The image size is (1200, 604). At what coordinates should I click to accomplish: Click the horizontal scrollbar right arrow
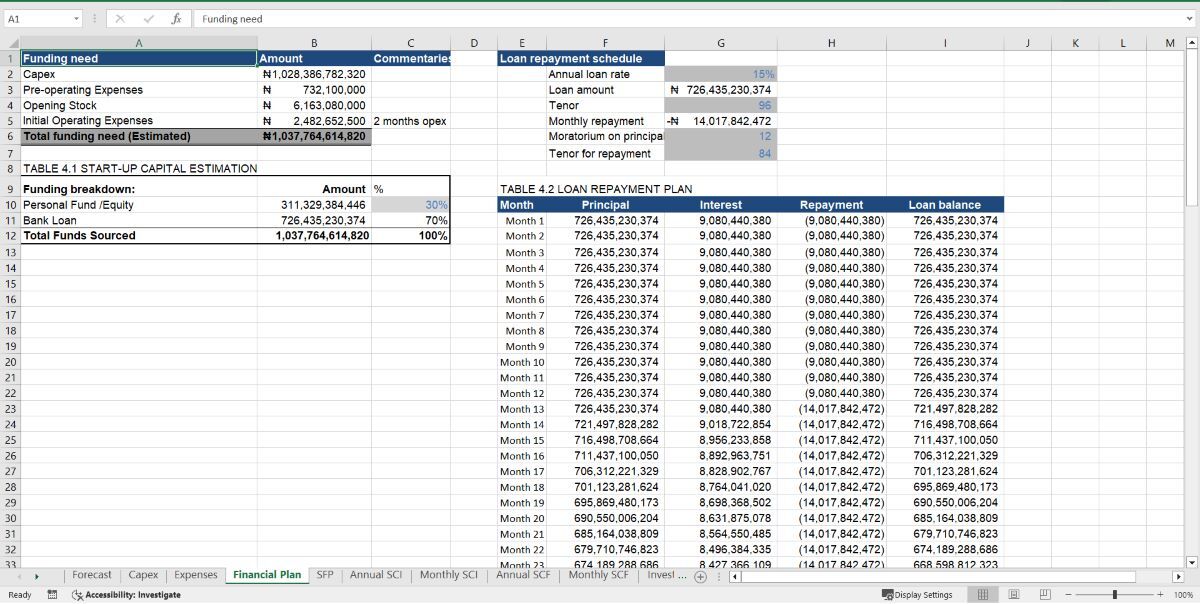(1177, 576)
